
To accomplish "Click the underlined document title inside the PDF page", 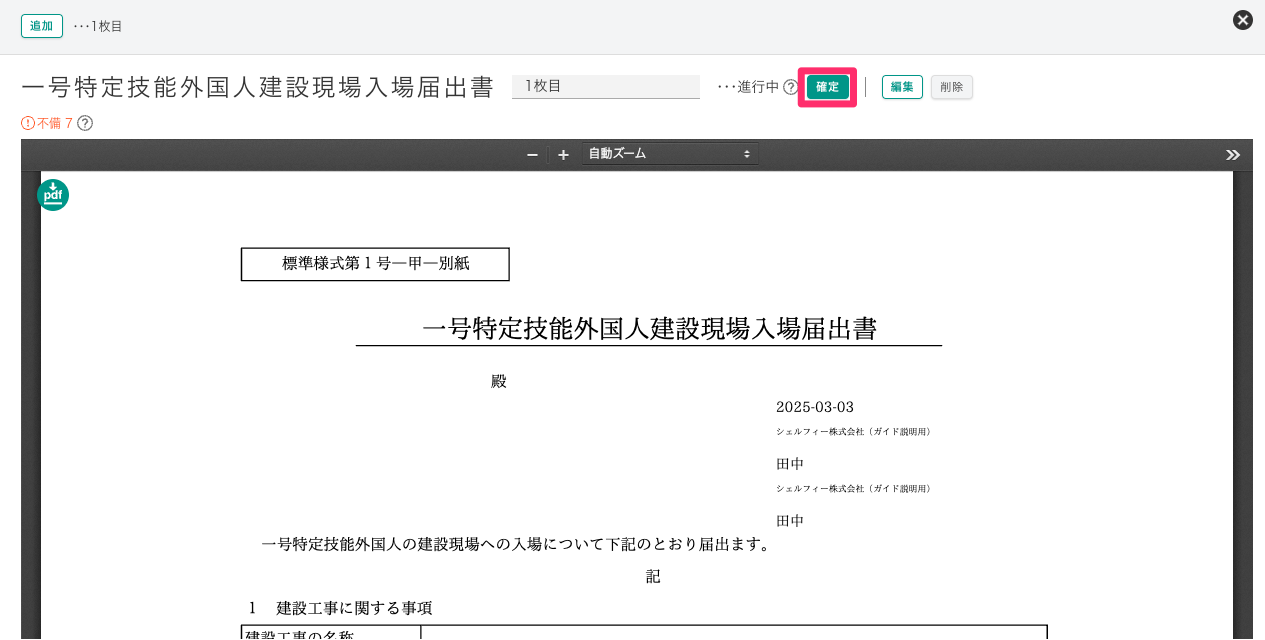I will click(x=649, y=329).
